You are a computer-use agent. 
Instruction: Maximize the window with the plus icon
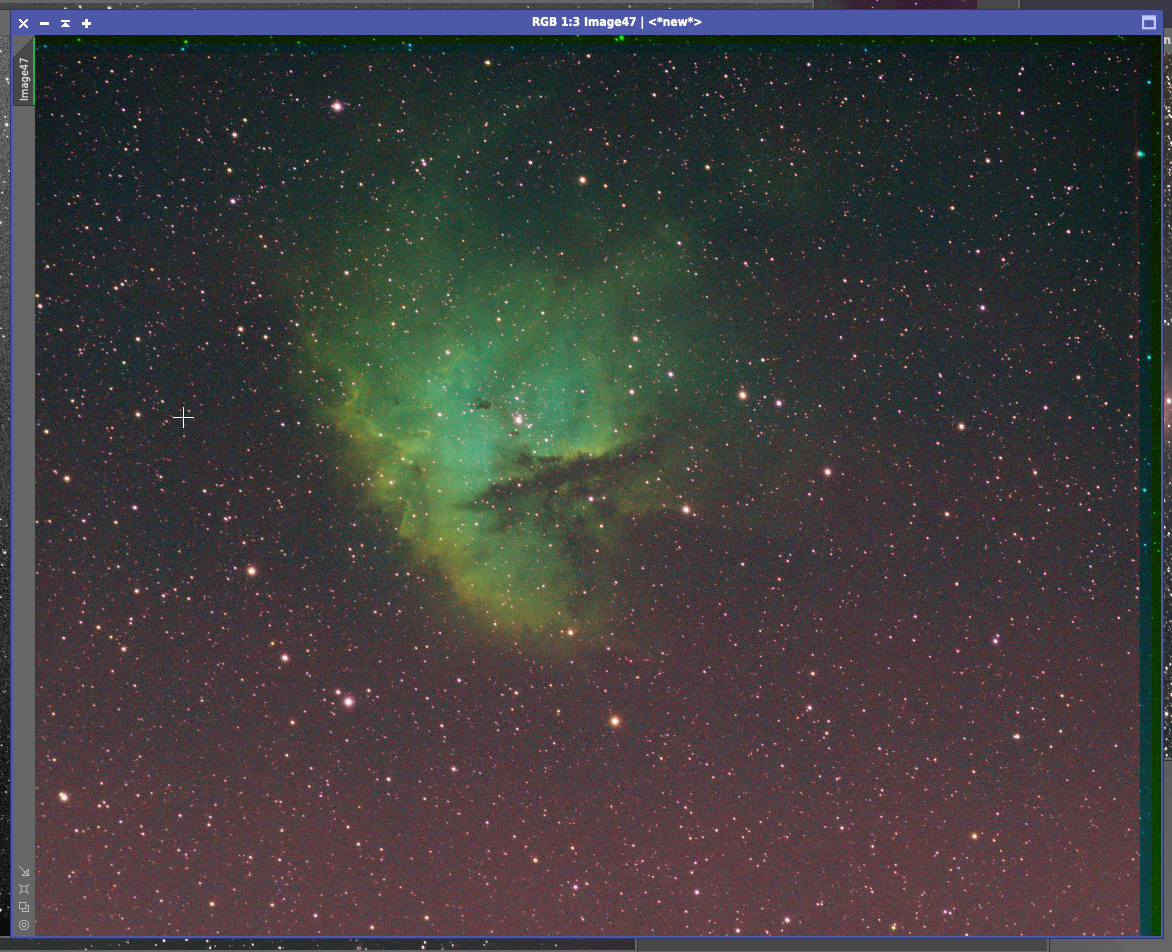tap(87, 23)
